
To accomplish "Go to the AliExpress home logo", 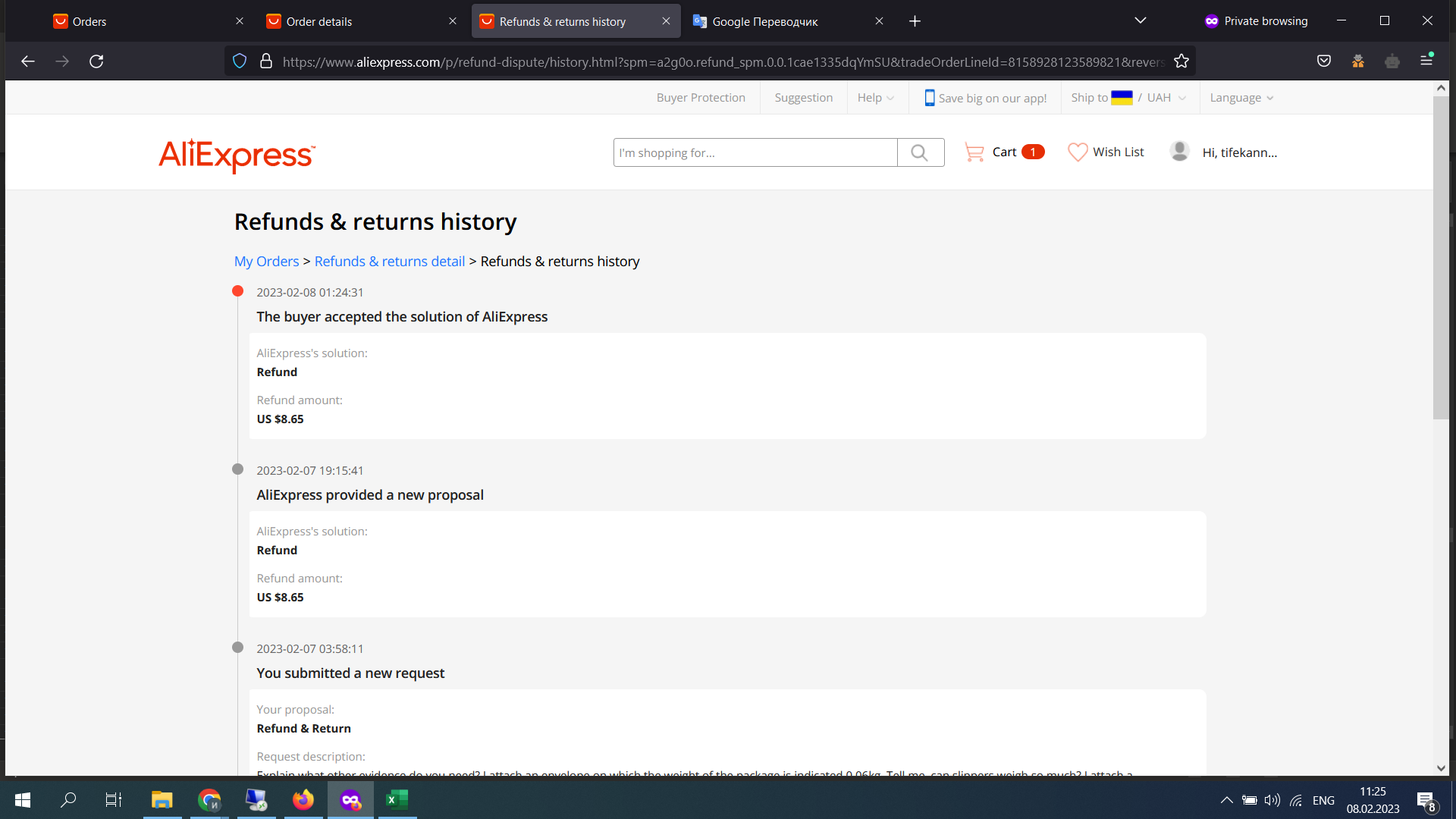I will click(237, 155).
